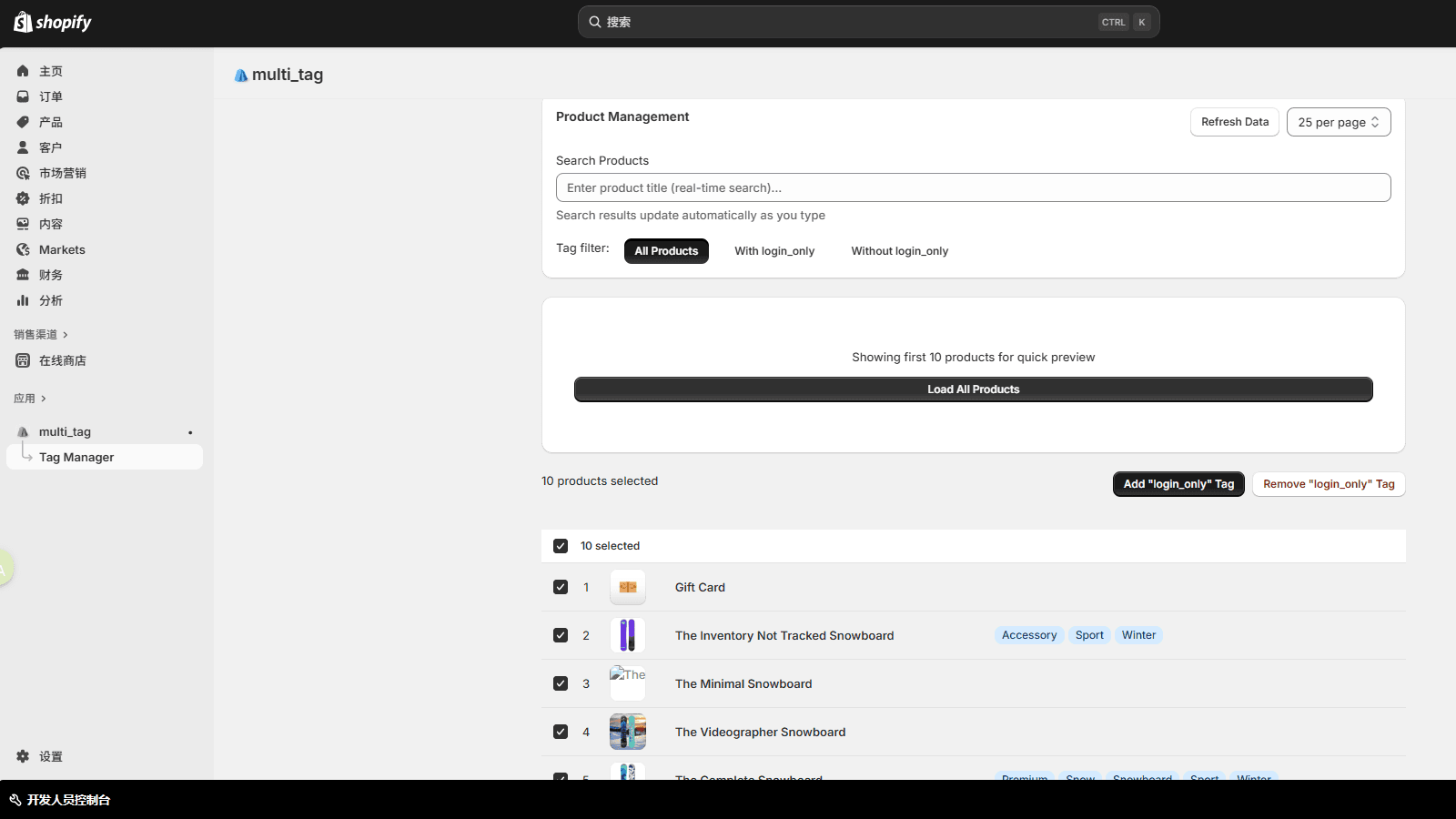1456x819 pixels.
Task: Click the settings gear icon
Action: click(x=23, y=756)
